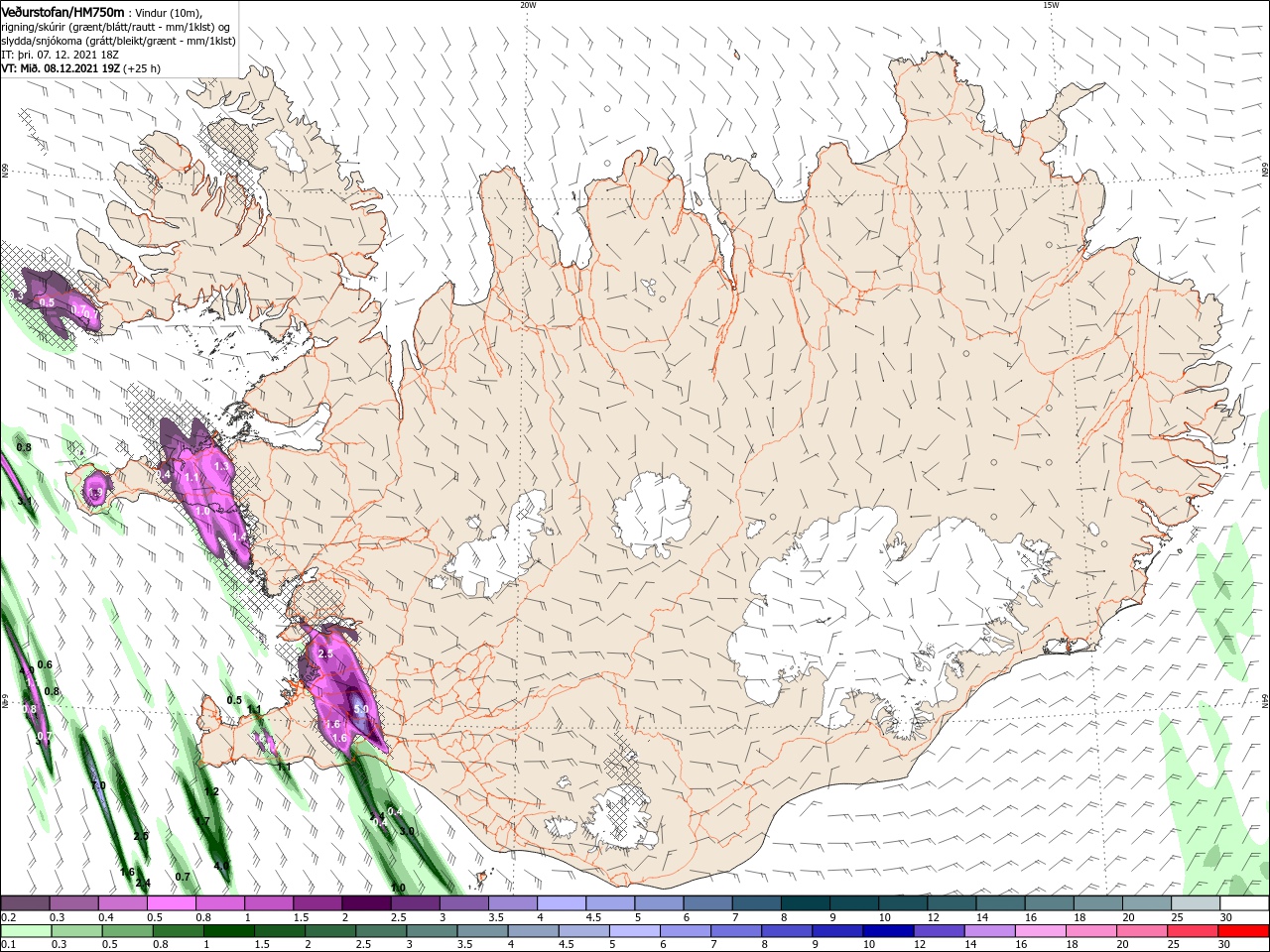Click the '20W' longitude label
This screenshot has width=1270, height=952.
[528, 5]
